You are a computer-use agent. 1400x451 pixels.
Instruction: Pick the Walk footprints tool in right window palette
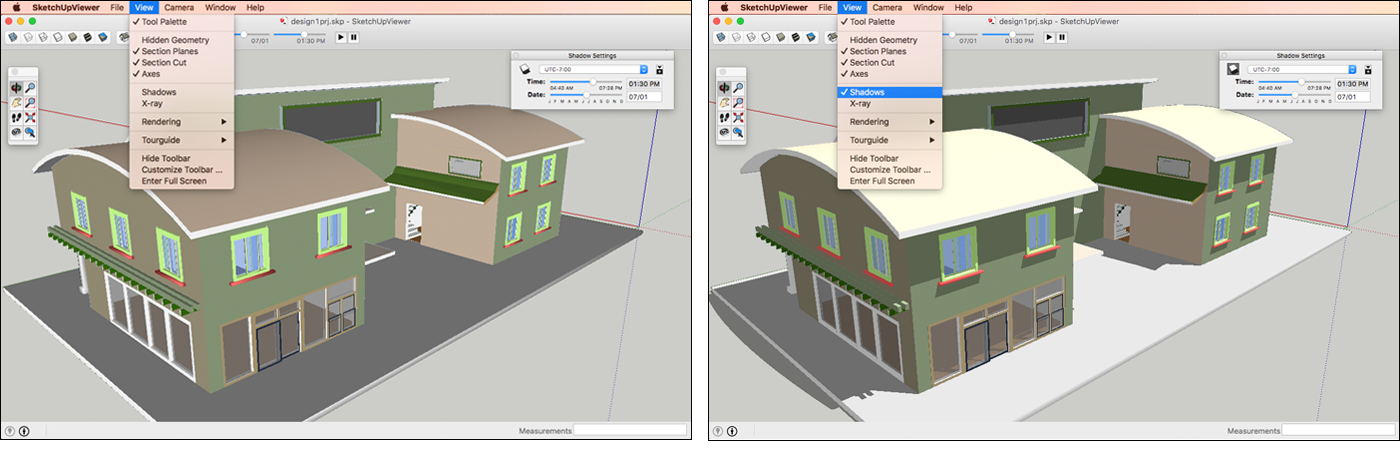[723, 117]
